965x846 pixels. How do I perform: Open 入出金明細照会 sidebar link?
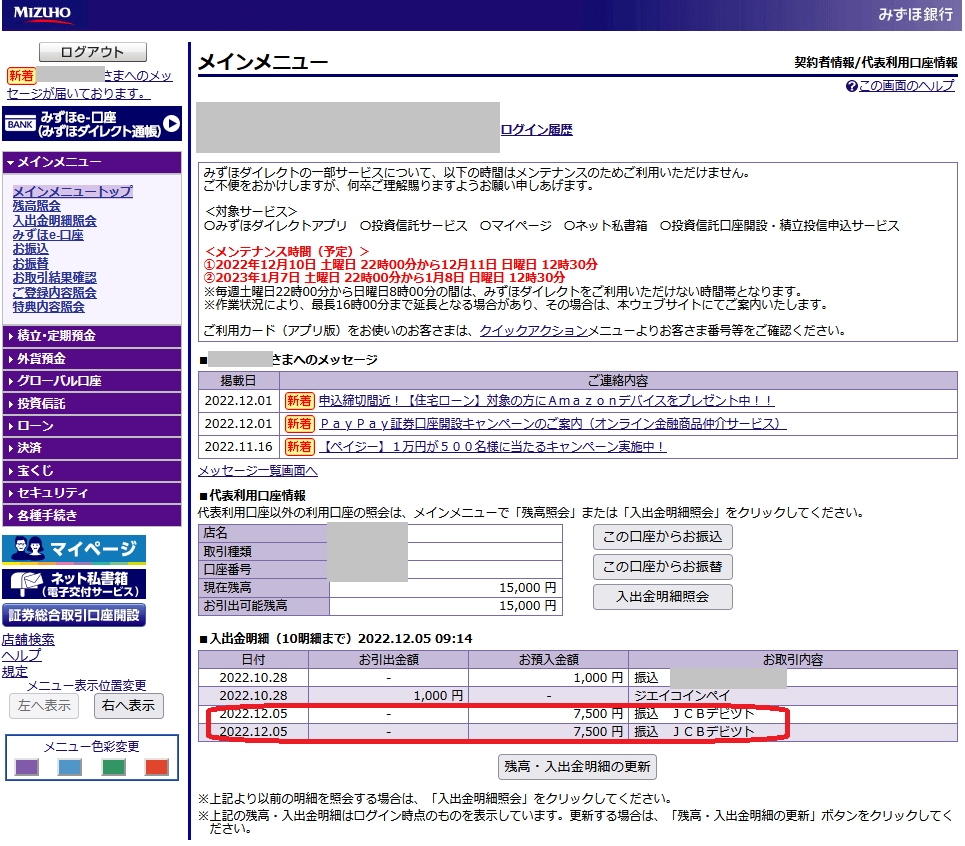(55, 220)
